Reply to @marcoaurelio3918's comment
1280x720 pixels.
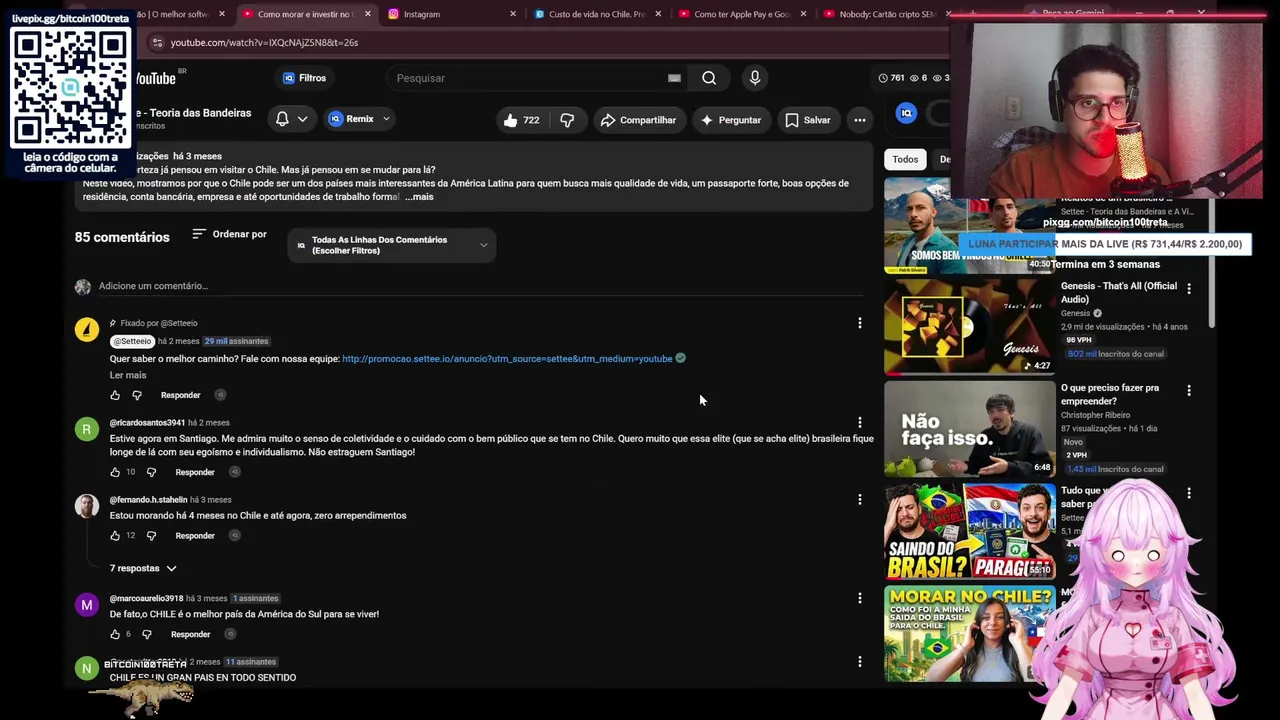click(x=190, y=634)
